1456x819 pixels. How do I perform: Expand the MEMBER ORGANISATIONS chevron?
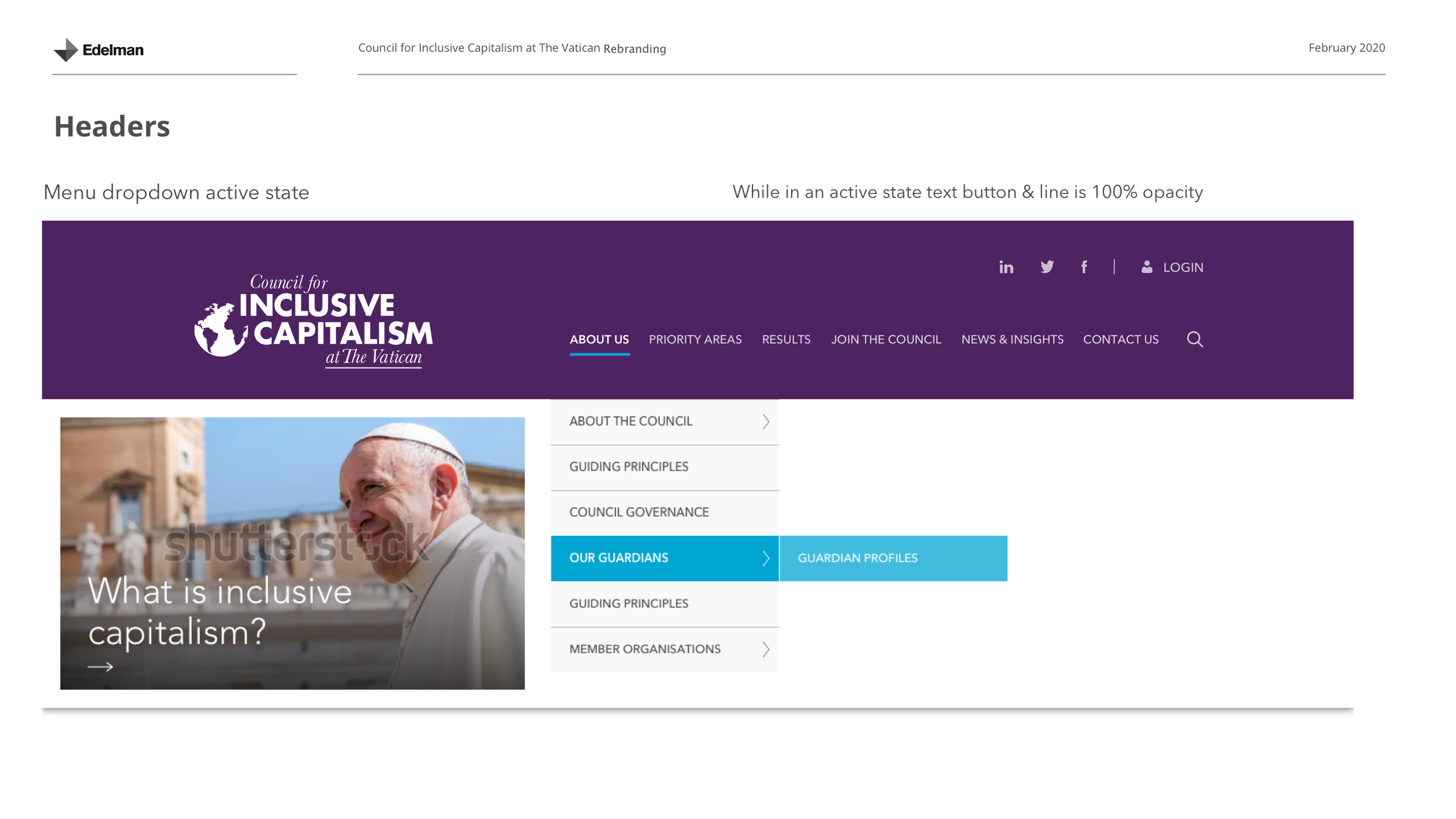coord(765,649)
